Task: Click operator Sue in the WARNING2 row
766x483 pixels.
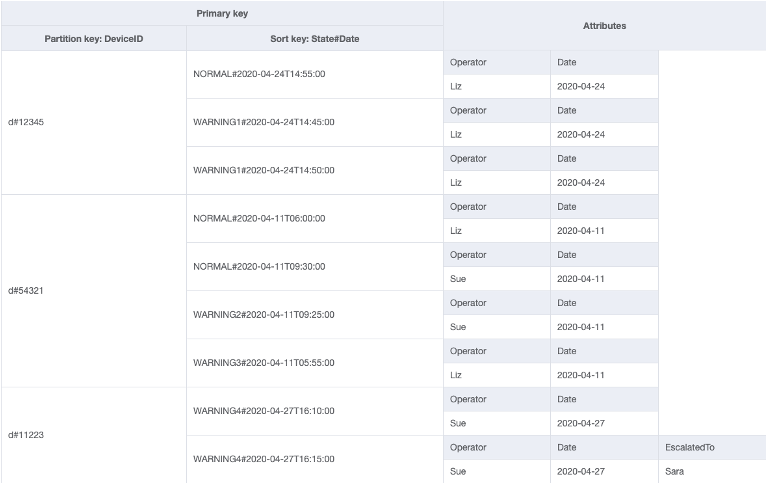Action: click(x=459, y=326)
